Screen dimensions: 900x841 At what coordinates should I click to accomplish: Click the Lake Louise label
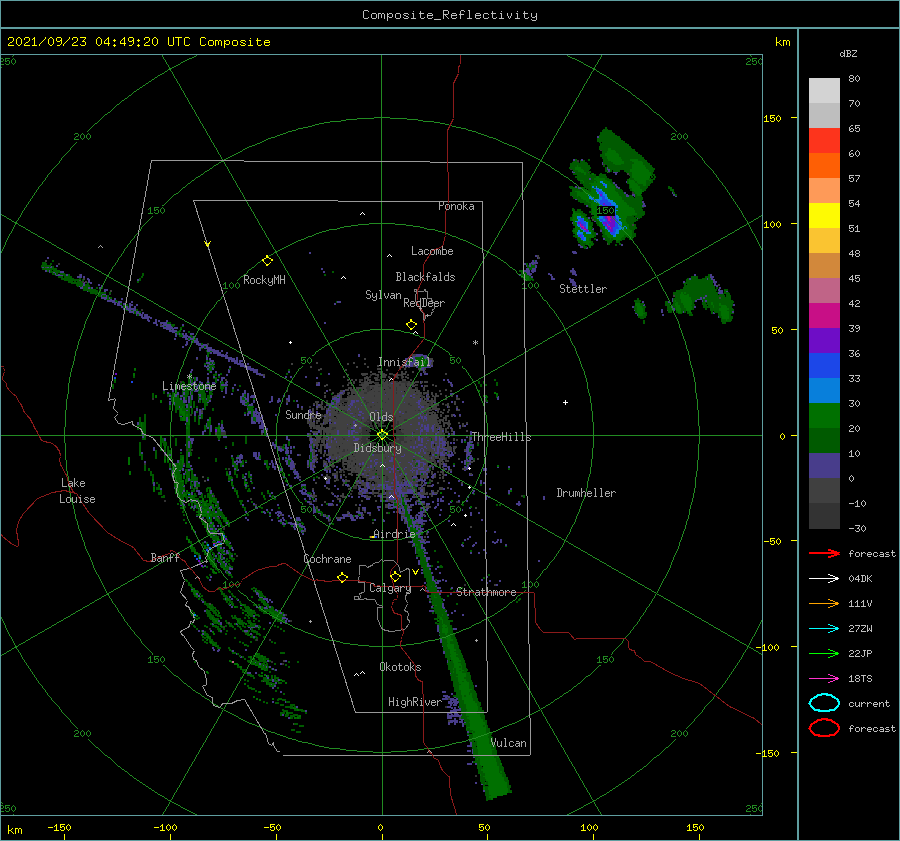pyautogui.click(x=77, y=491)
